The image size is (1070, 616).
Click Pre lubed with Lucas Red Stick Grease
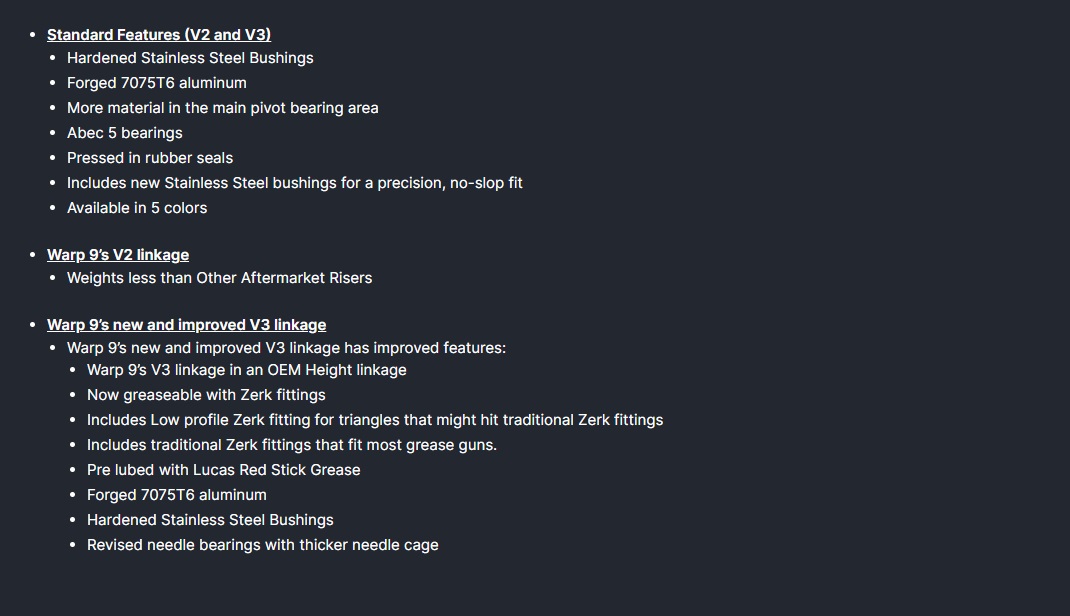coord(224,470)
